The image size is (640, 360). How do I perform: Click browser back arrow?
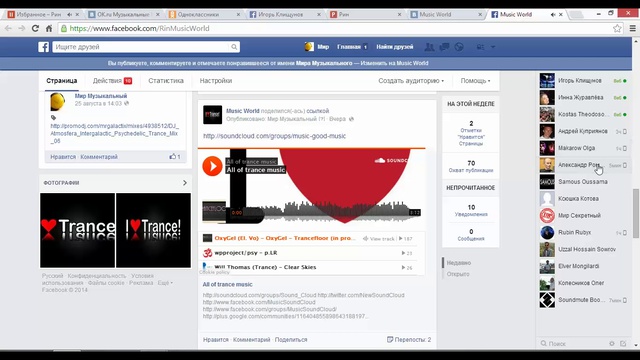point(9,28)
